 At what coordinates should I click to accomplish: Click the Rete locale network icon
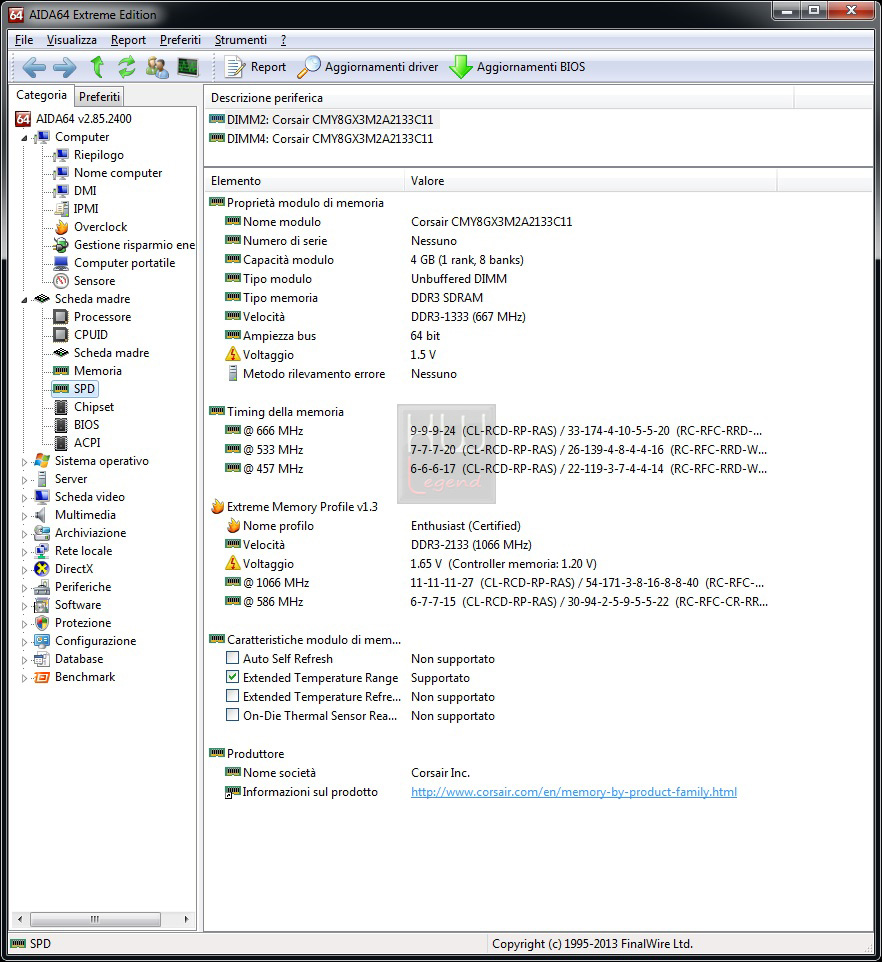point(42,551)
